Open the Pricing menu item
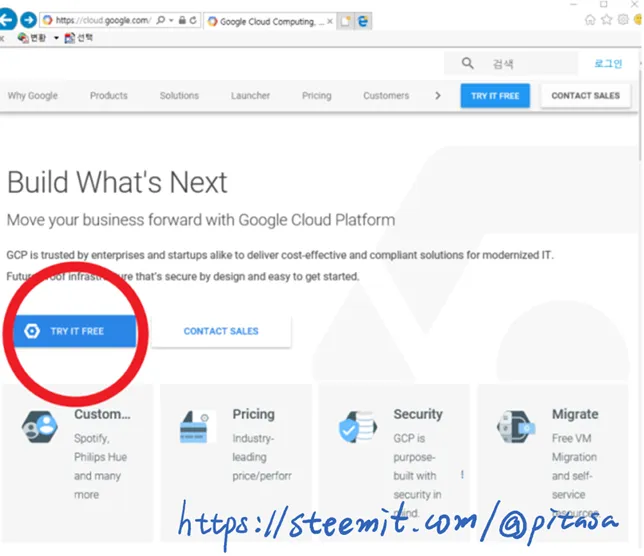The width and height of the screenshot is (644, 556). (x=317, y=96)
